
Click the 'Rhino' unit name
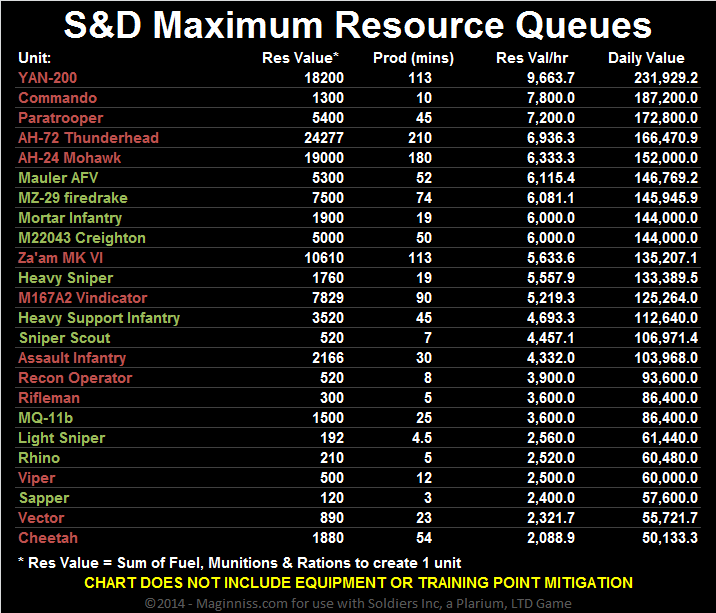point(39,458)
